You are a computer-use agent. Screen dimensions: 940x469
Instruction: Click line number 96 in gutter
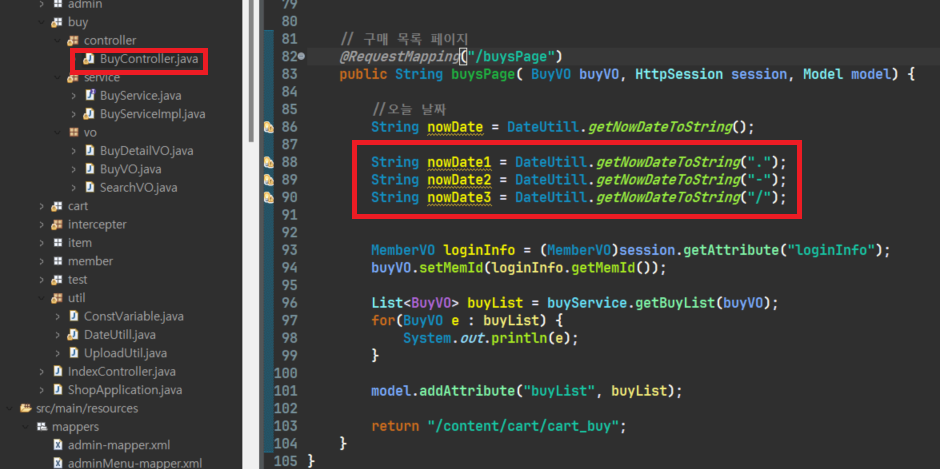tap(290, 303)
